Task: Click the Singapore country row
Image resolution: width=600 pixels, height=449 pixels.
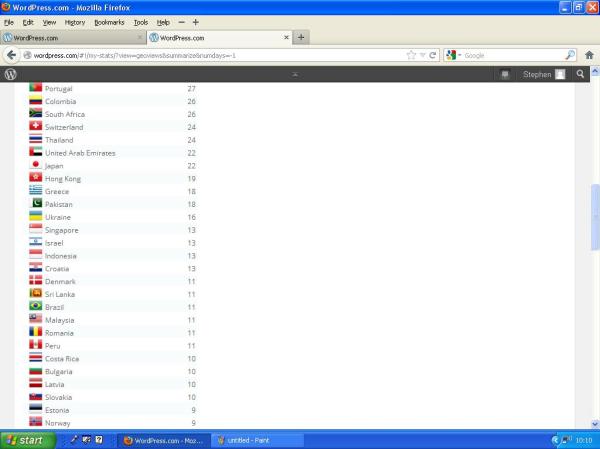Action: pyautogui.click(x=113, y=230)
